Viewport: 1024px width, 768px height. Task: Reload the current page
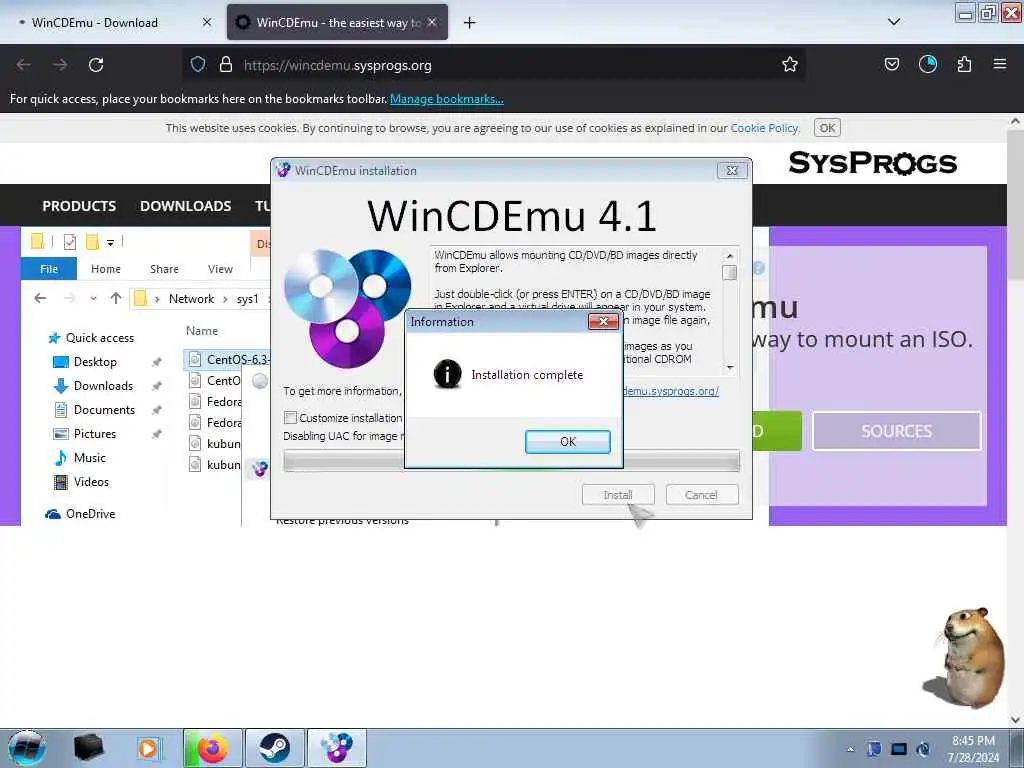click(96, 65)
